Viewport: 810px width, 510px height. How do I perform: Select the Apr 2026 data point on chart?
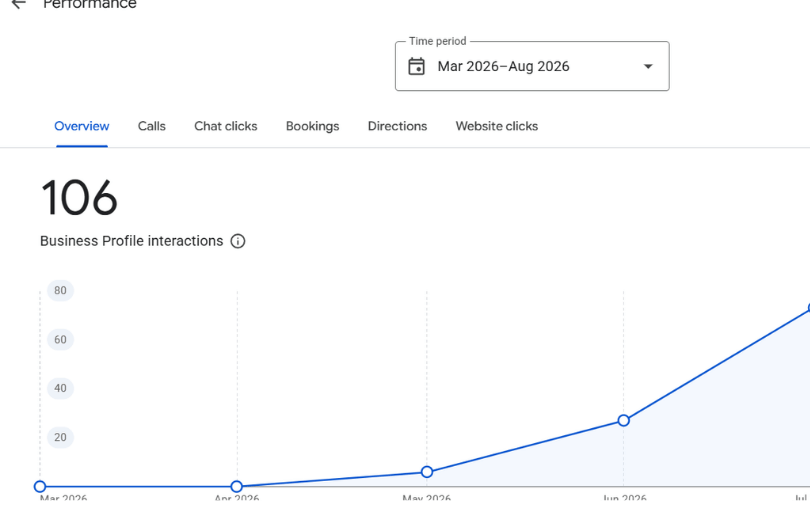237,486
